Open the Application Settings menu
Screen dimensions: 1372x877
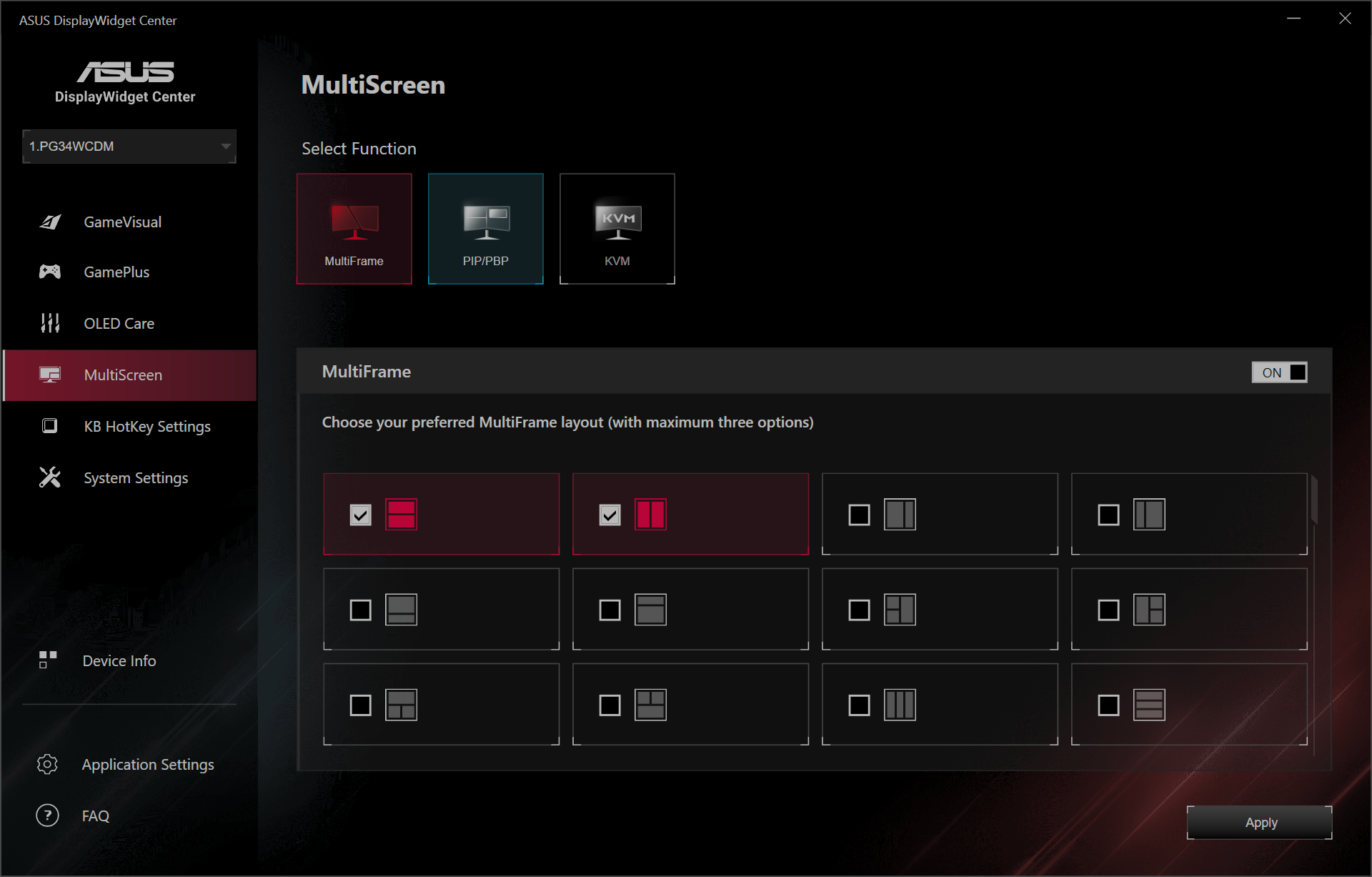147,764
